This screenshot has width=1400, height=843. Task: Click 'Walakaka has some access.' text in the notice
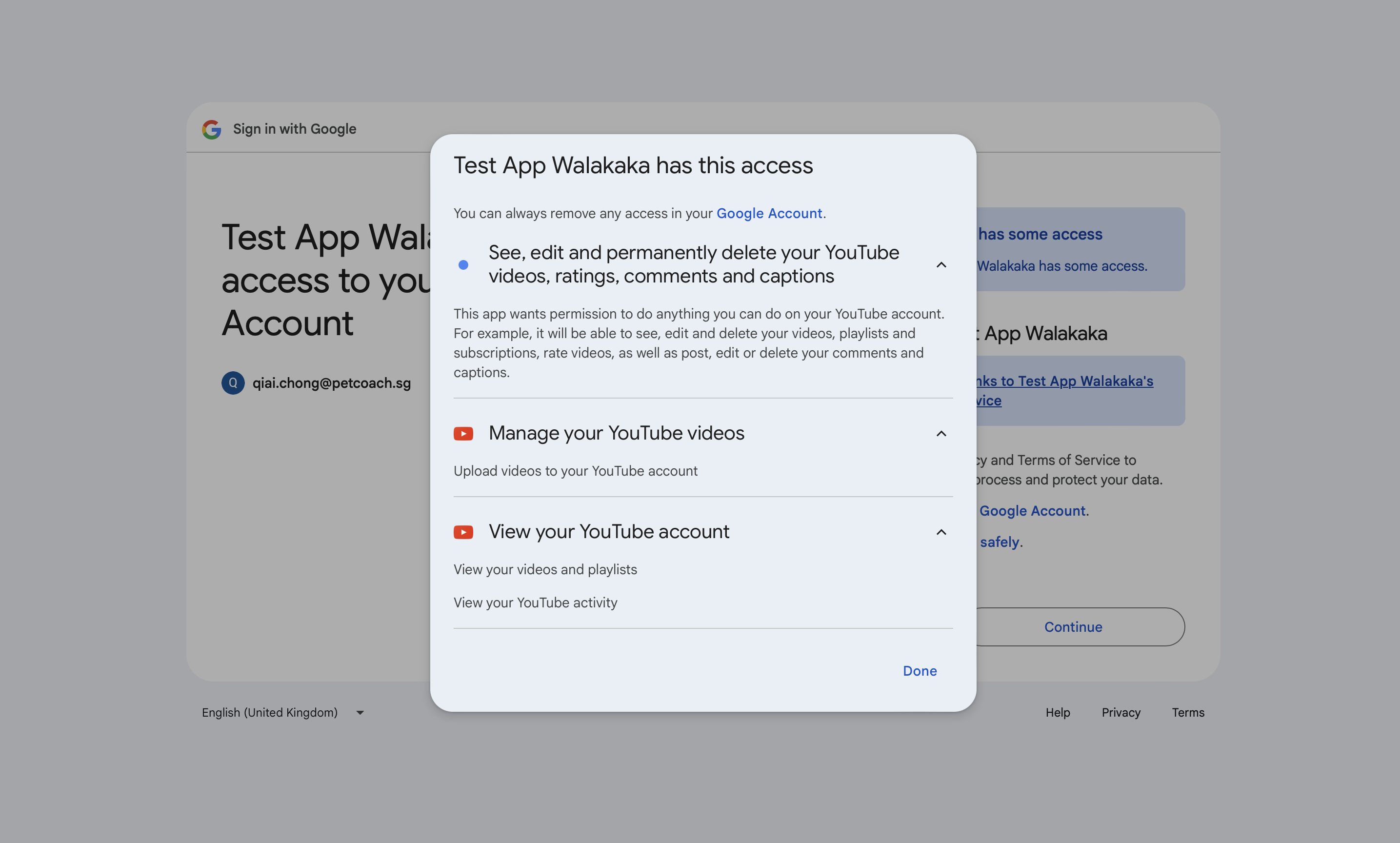1062,266
